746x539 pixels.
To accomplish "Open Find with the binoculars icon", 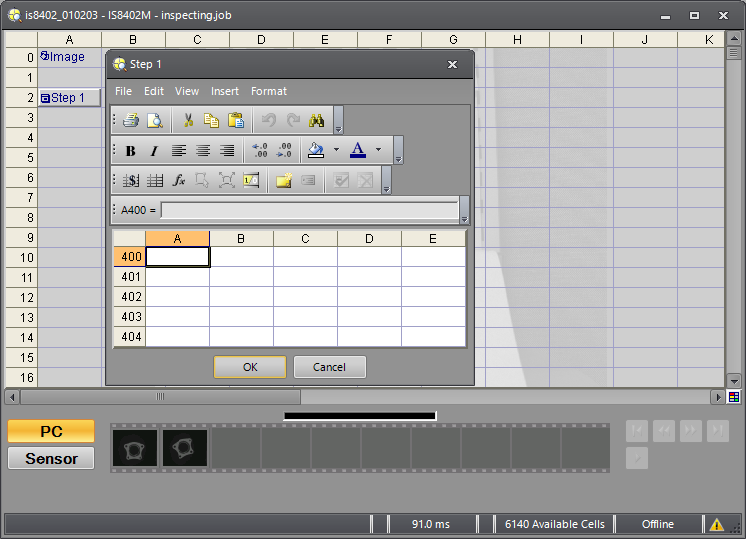I will point(317,120).
